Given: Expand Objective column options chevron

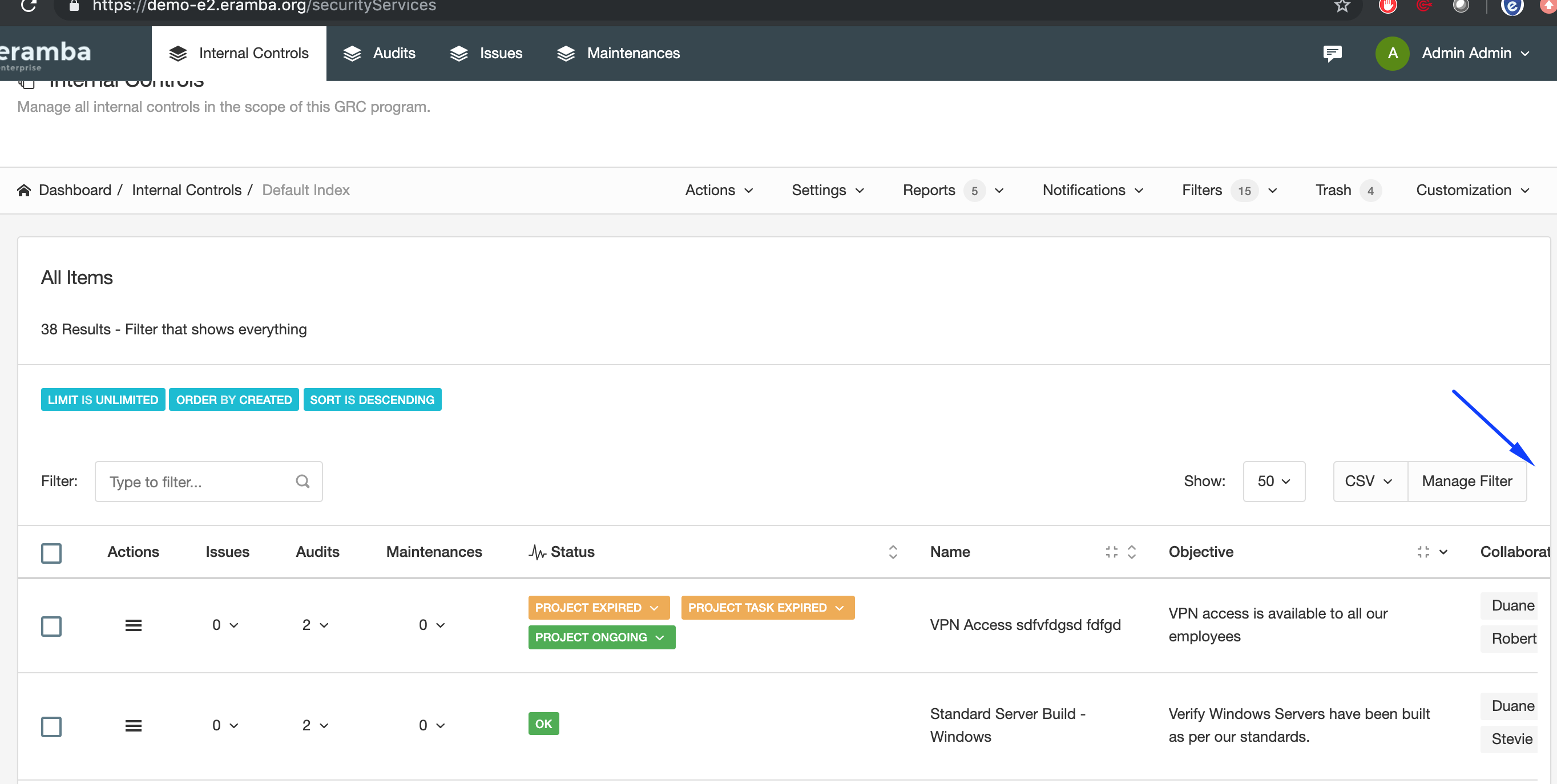Looking at the screenshot, I should coord(1443,552).
